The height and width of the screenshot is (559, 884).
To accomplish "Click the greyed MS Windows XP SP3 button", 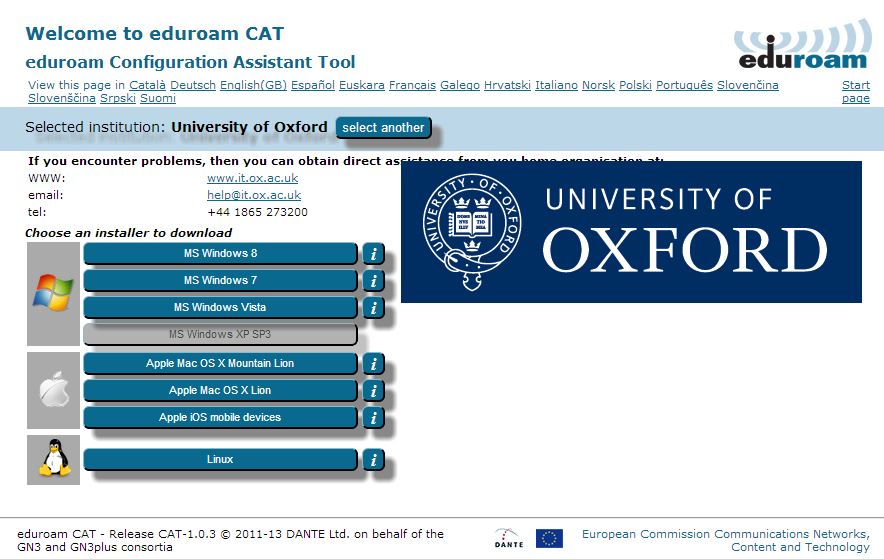I will (x=220, y=334).
